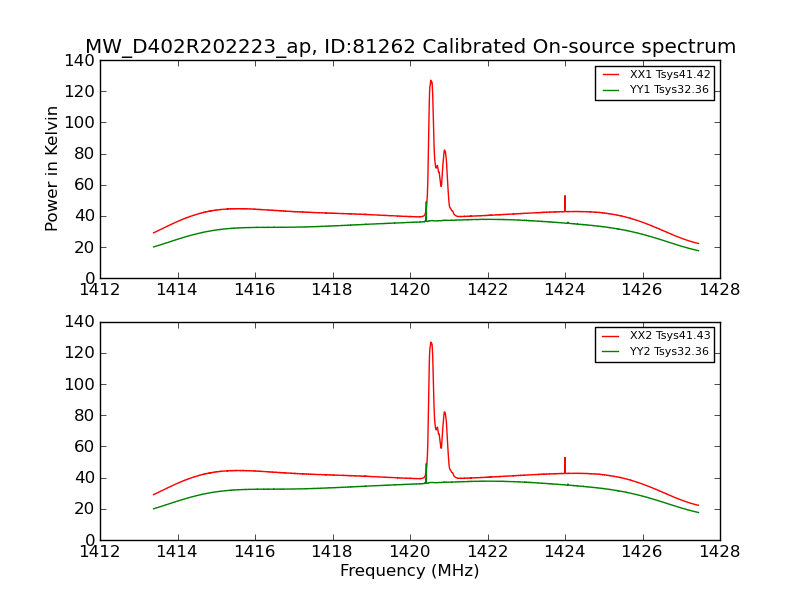Image resolution: width=800 pixels, height=600 pixels.
Task: Click the red spike at 1424 MHz in top plot
Action: click(565, 203)
